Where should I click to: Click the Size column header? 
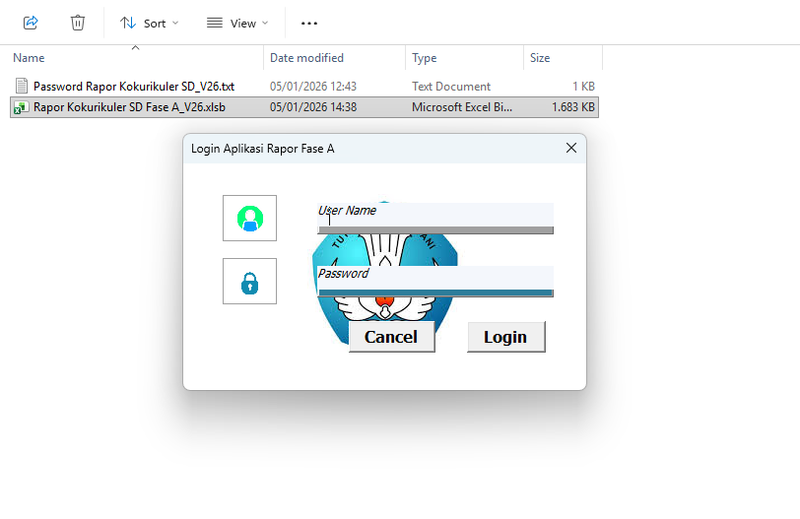pos(540,58)
